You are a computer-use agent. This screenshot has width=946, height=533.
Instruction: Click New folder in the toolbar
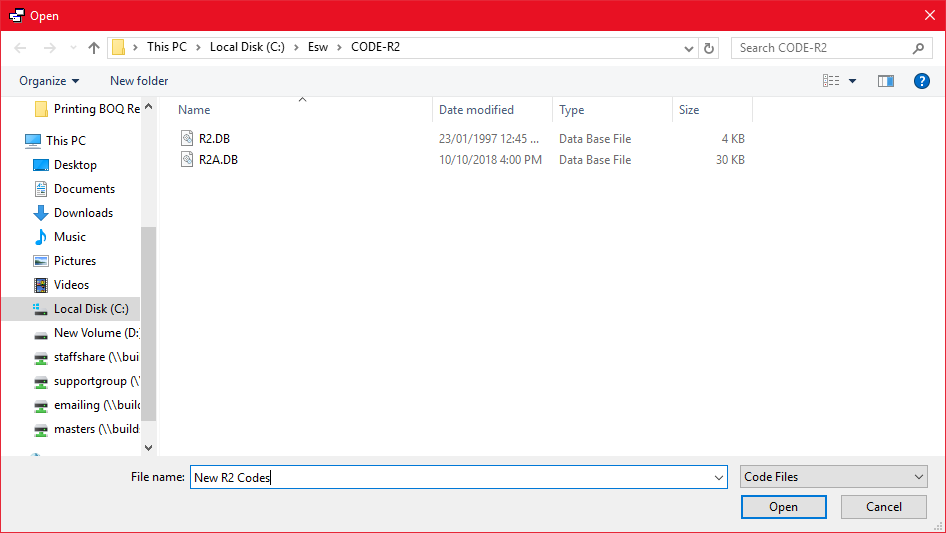point(139,81)
